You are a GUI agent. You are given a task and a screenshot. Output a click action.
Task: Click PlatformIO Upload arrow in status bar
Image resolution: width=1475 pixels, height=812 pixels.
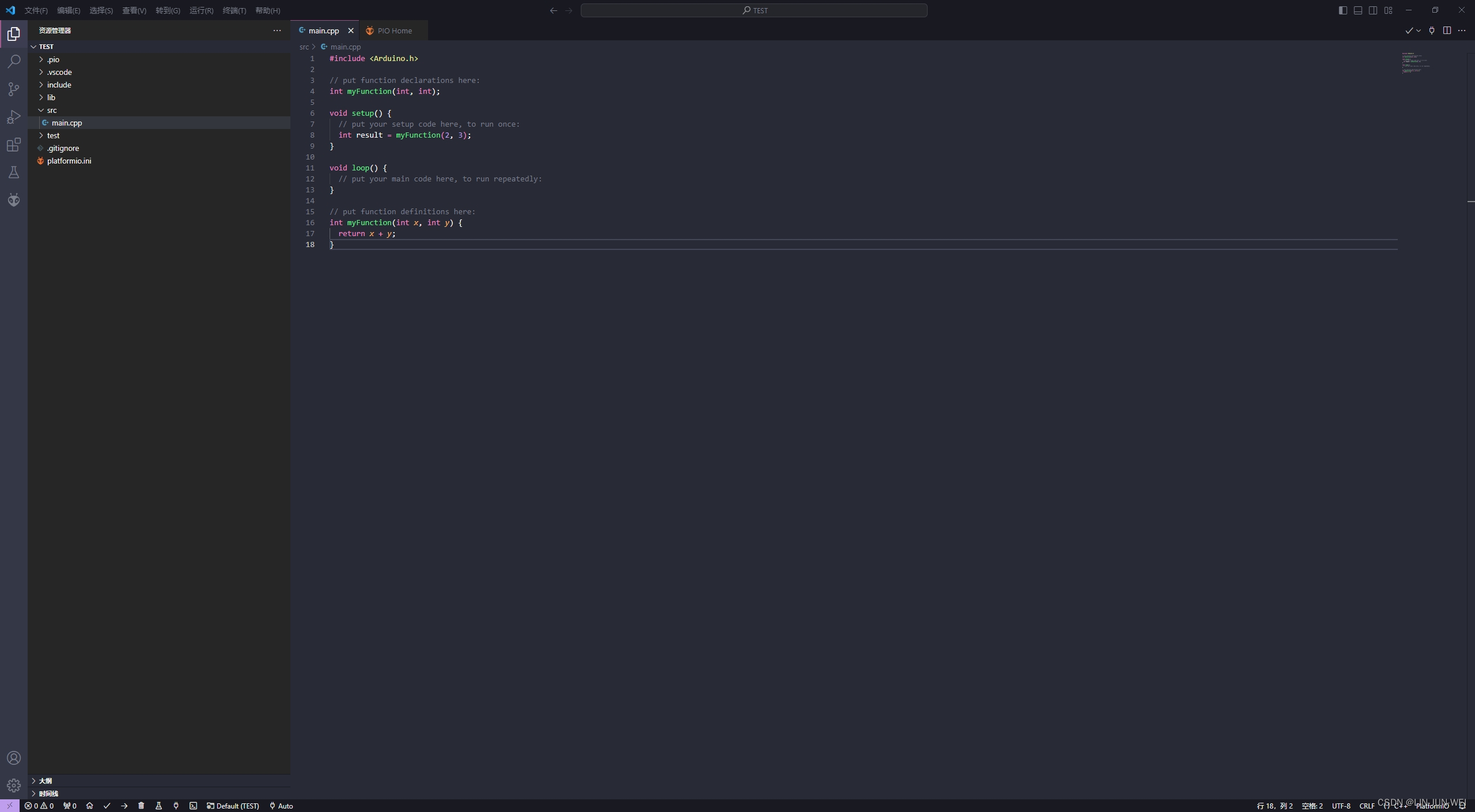124,806
